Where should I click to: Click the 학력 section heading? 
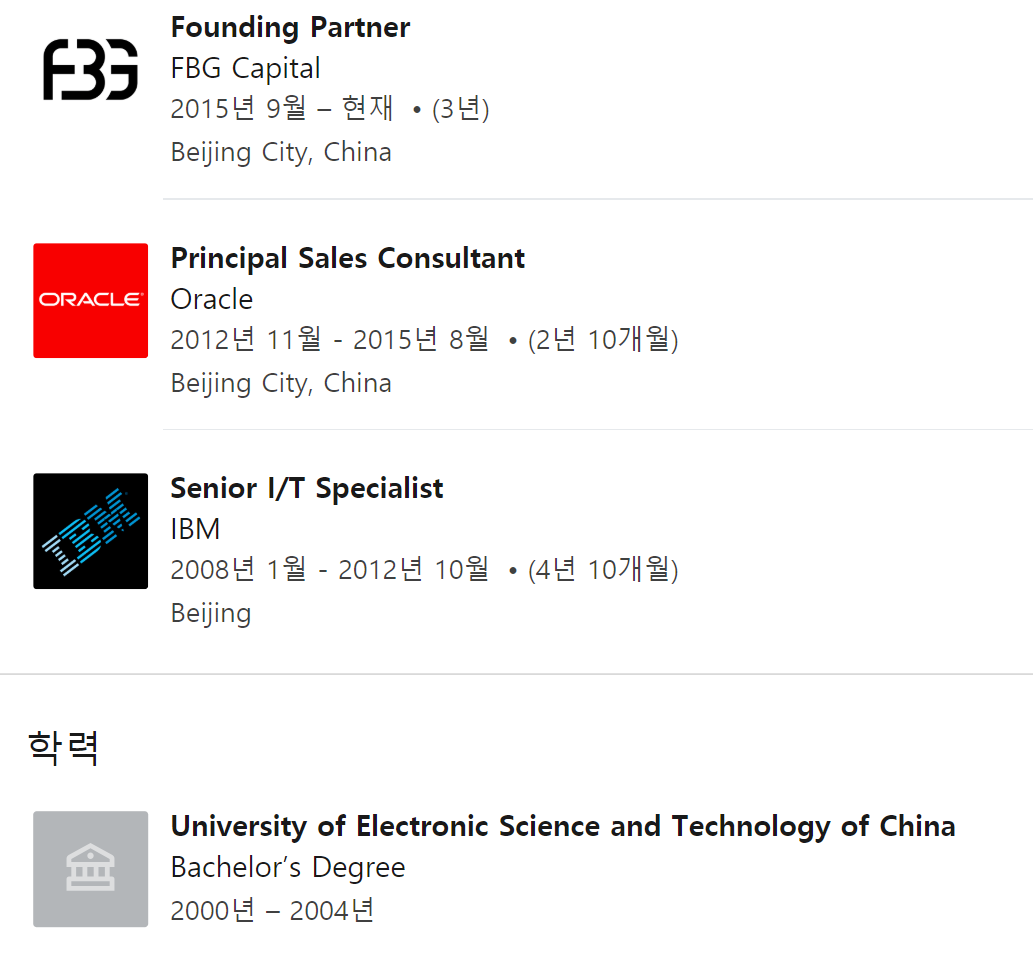pyautogui.click(x=63, y=748)
